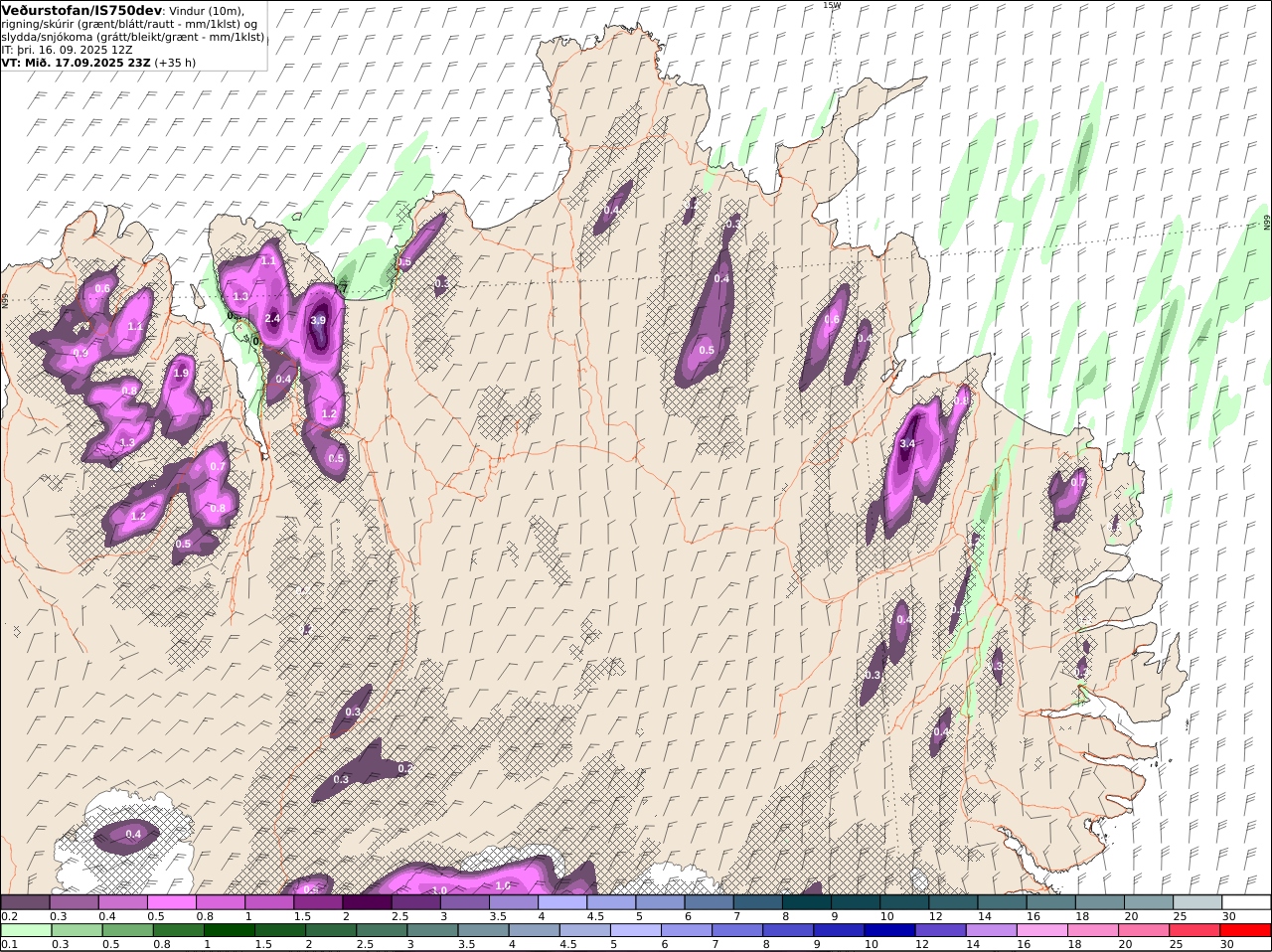Image resolution: width=1272 pixels, height=952 pixels.
Task: Select the dark green lower swatch starting at 1
Action: tap(229, 931)
